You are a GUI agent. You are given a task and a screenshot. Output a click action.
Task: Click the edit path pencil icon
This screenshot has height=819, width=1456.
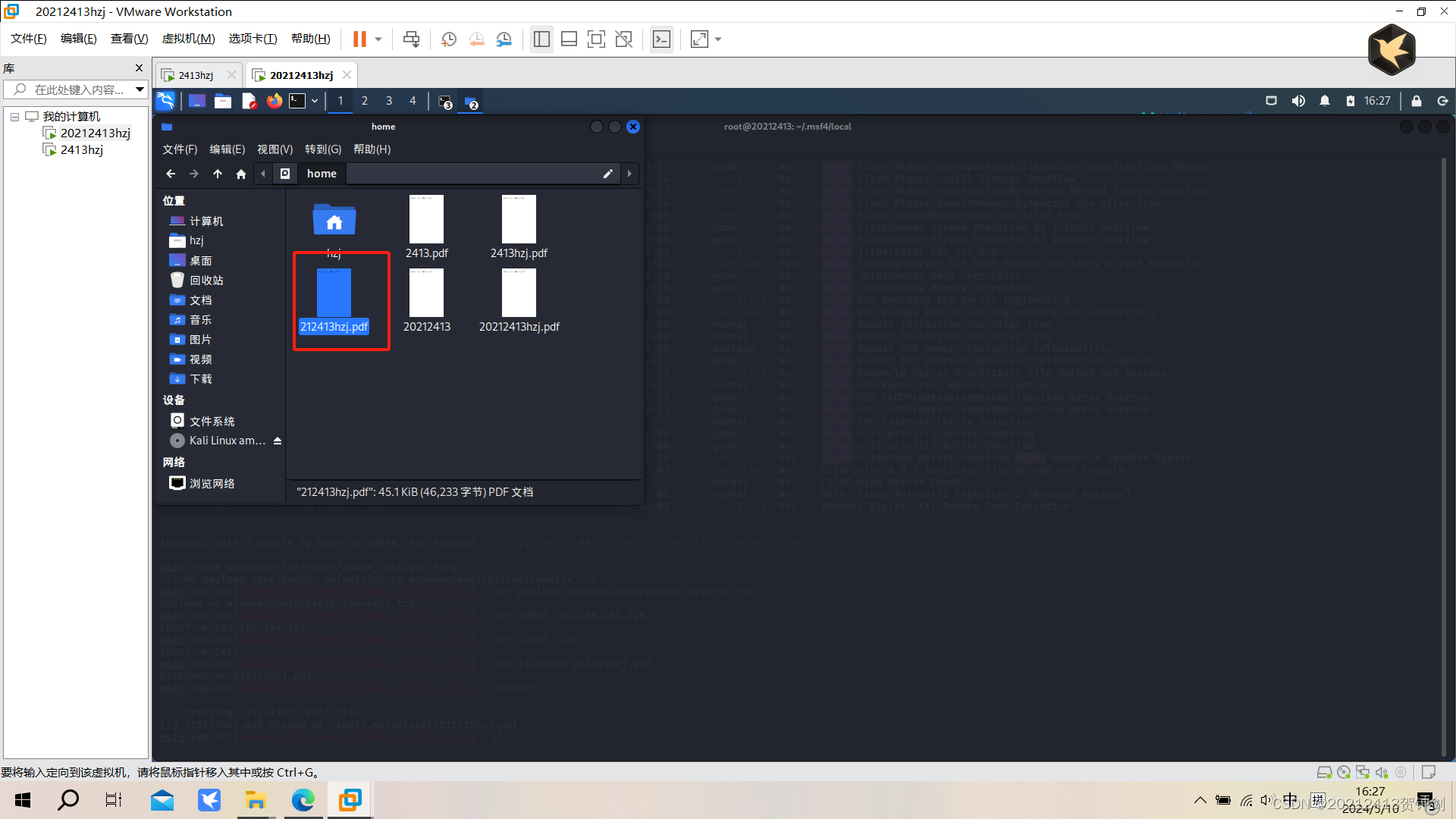[x=607, y=174]
